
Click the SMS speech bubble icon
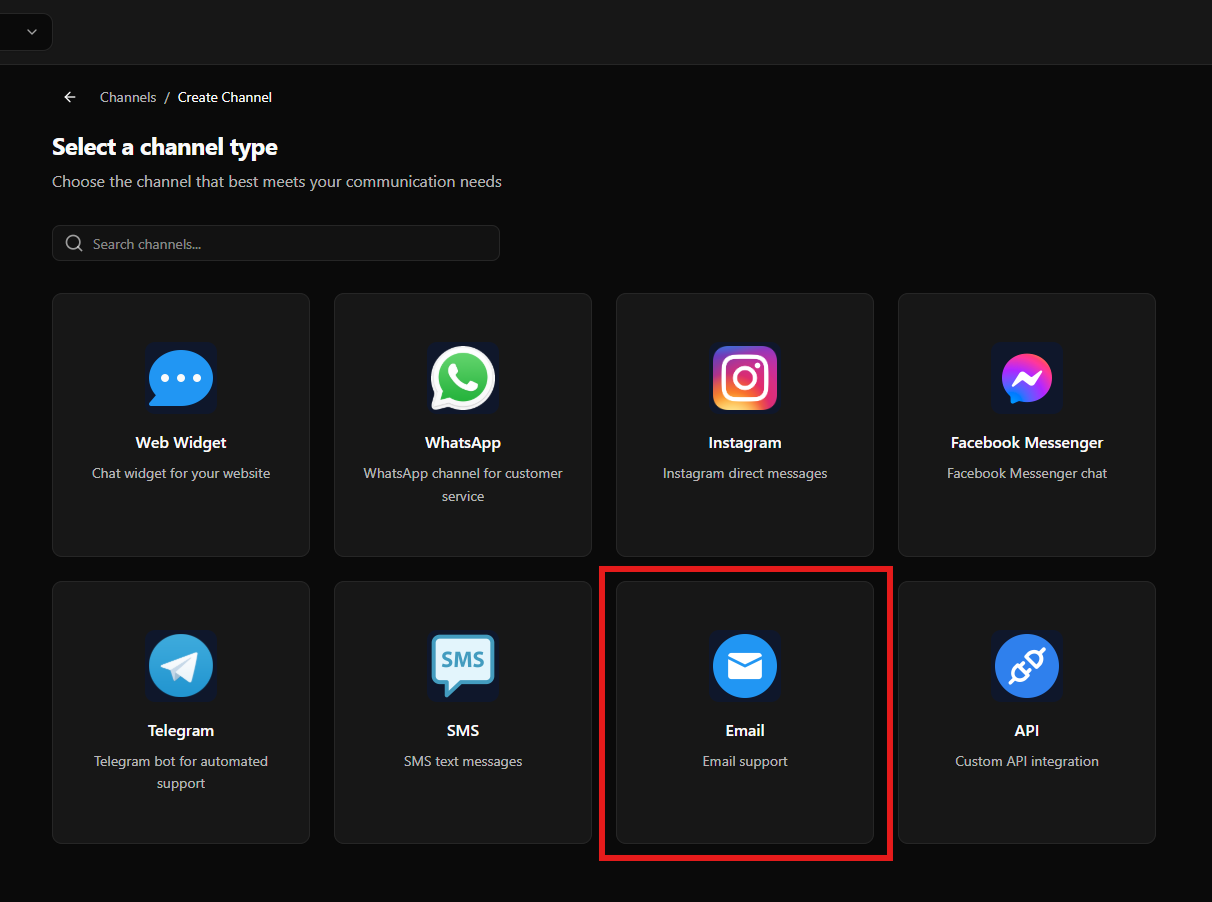[x=463, y=666]
